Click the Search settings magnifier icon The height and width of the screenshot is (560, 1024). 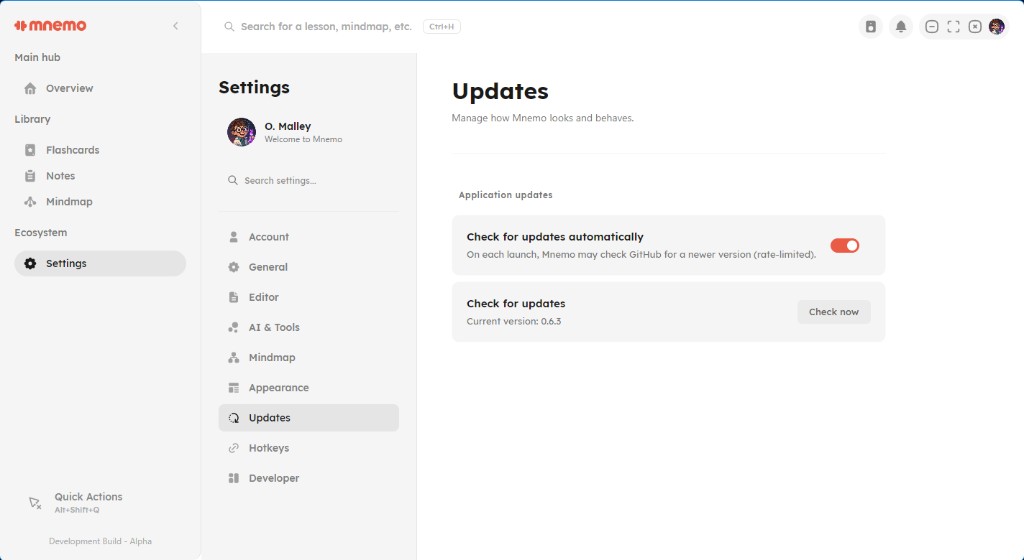point(232,180)
